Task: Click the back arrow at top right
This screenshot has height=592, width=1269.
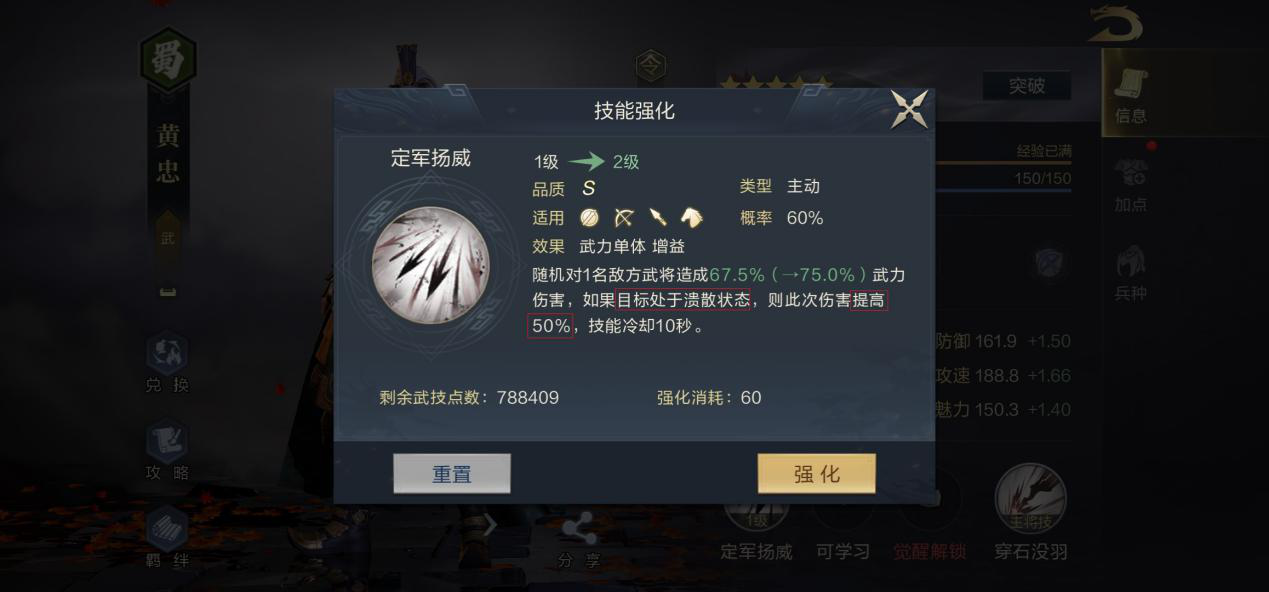Action: 1115,24
